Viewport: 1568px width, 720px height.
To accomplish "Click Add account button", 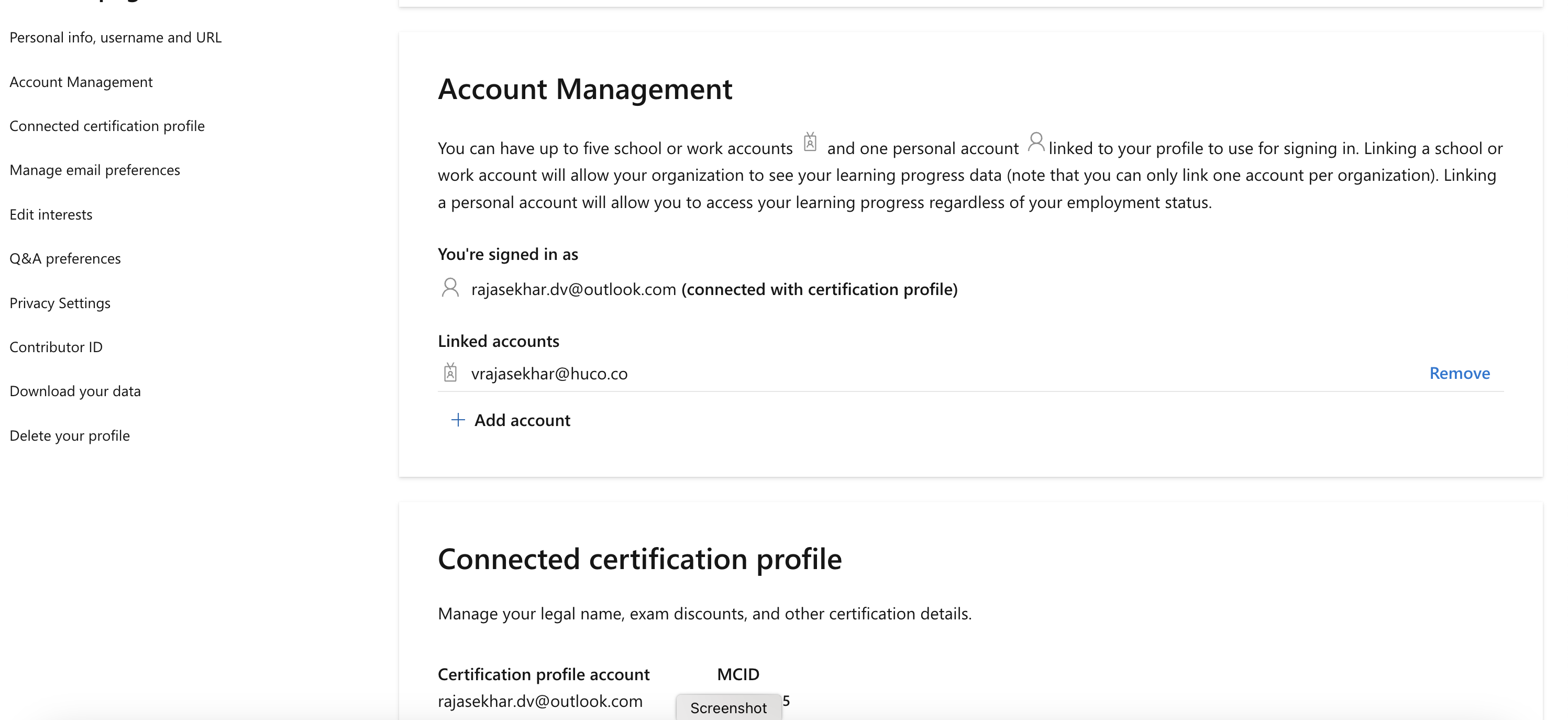I will pos(510,420).
